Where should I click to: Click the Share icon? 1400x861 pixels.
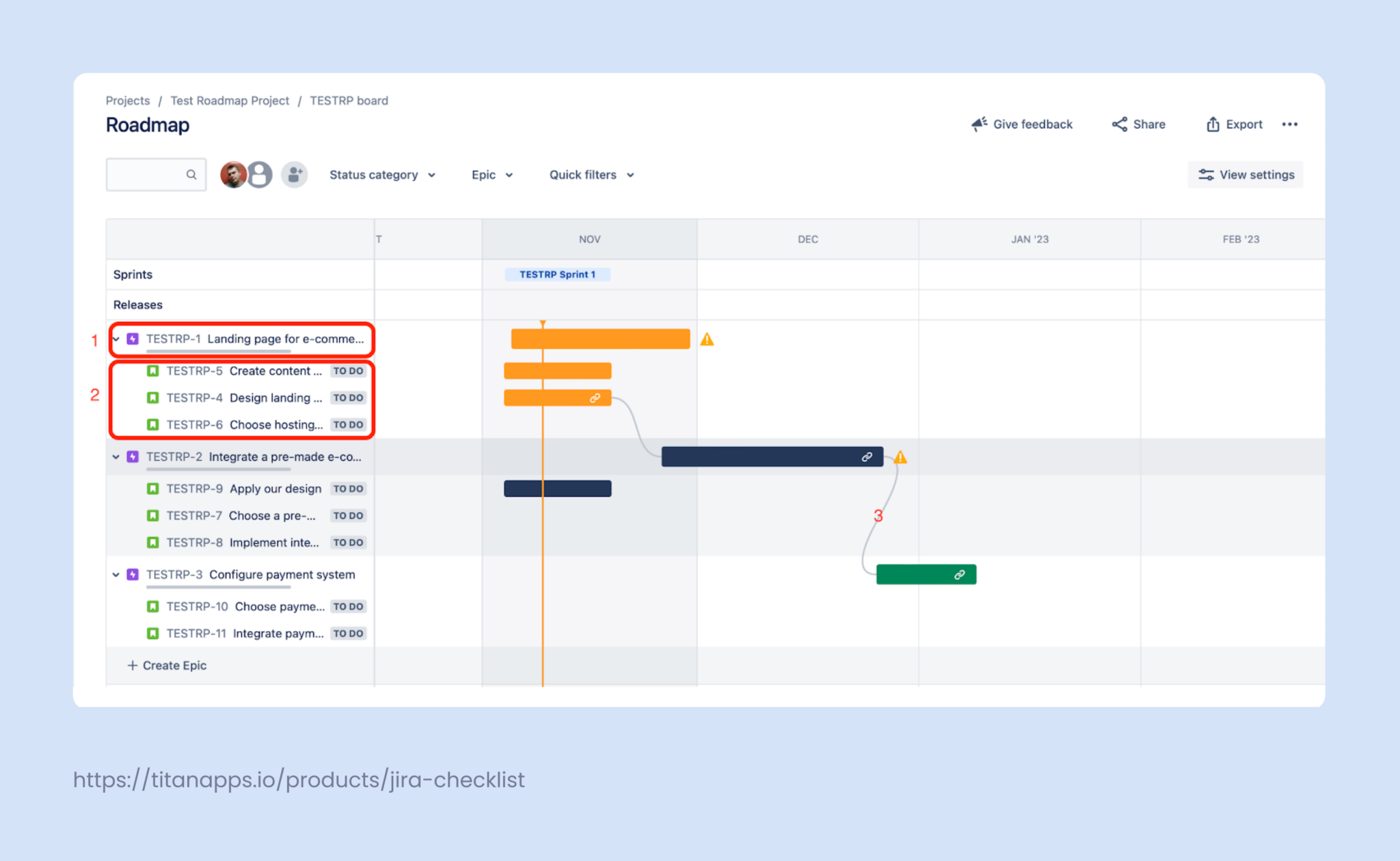pyautogui.click(x=1119, y=124)
